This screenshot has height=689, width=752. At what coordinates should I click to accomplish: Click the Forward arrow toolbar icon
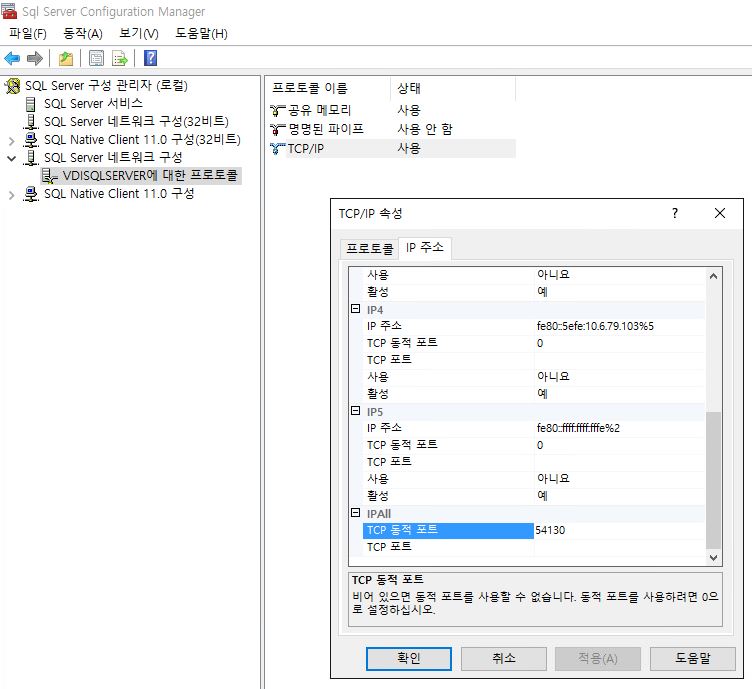pos(35,58)
